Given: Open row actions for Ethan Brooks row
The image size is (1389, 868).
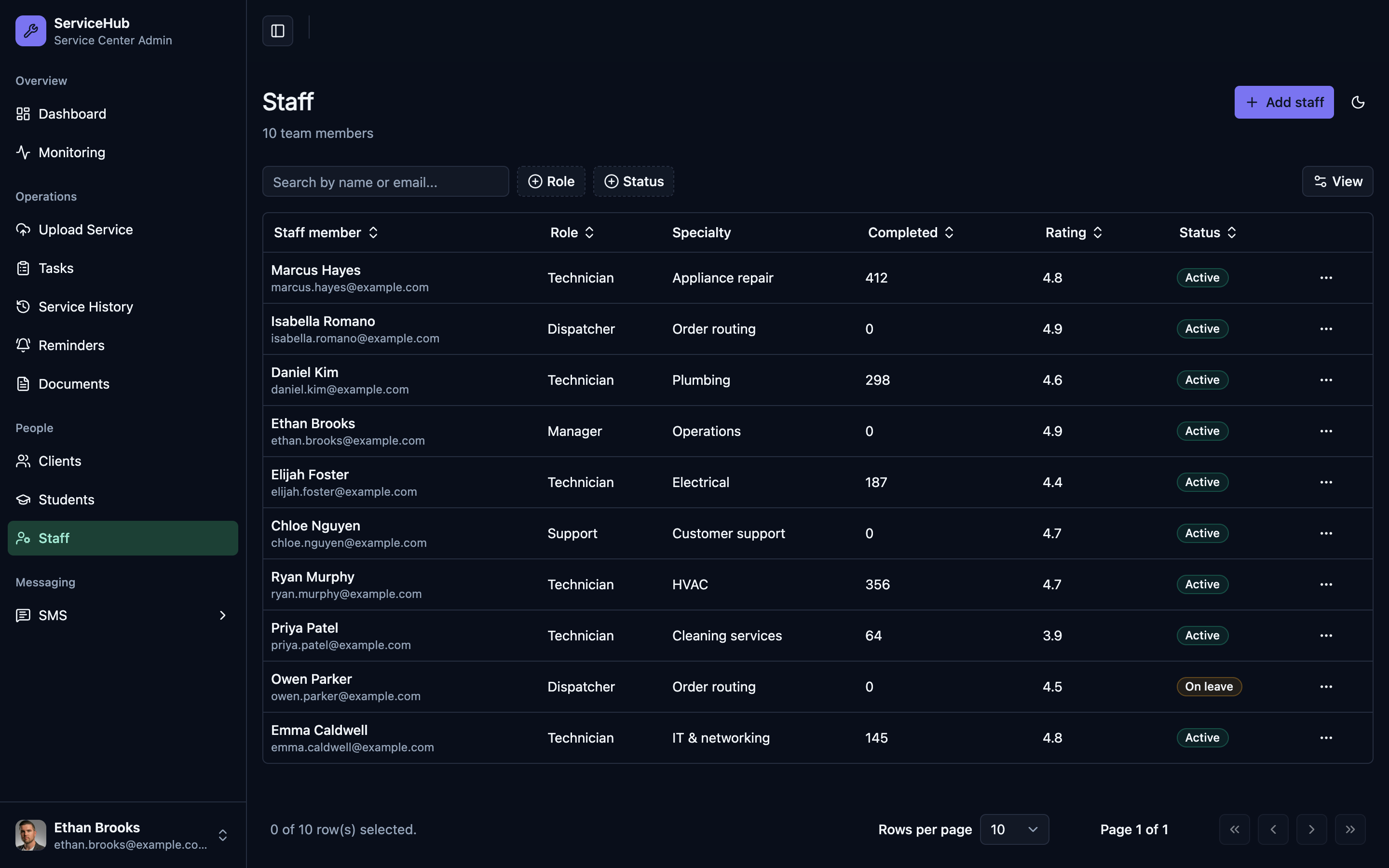Looking at the screenshot, I should coord(1326,431).
